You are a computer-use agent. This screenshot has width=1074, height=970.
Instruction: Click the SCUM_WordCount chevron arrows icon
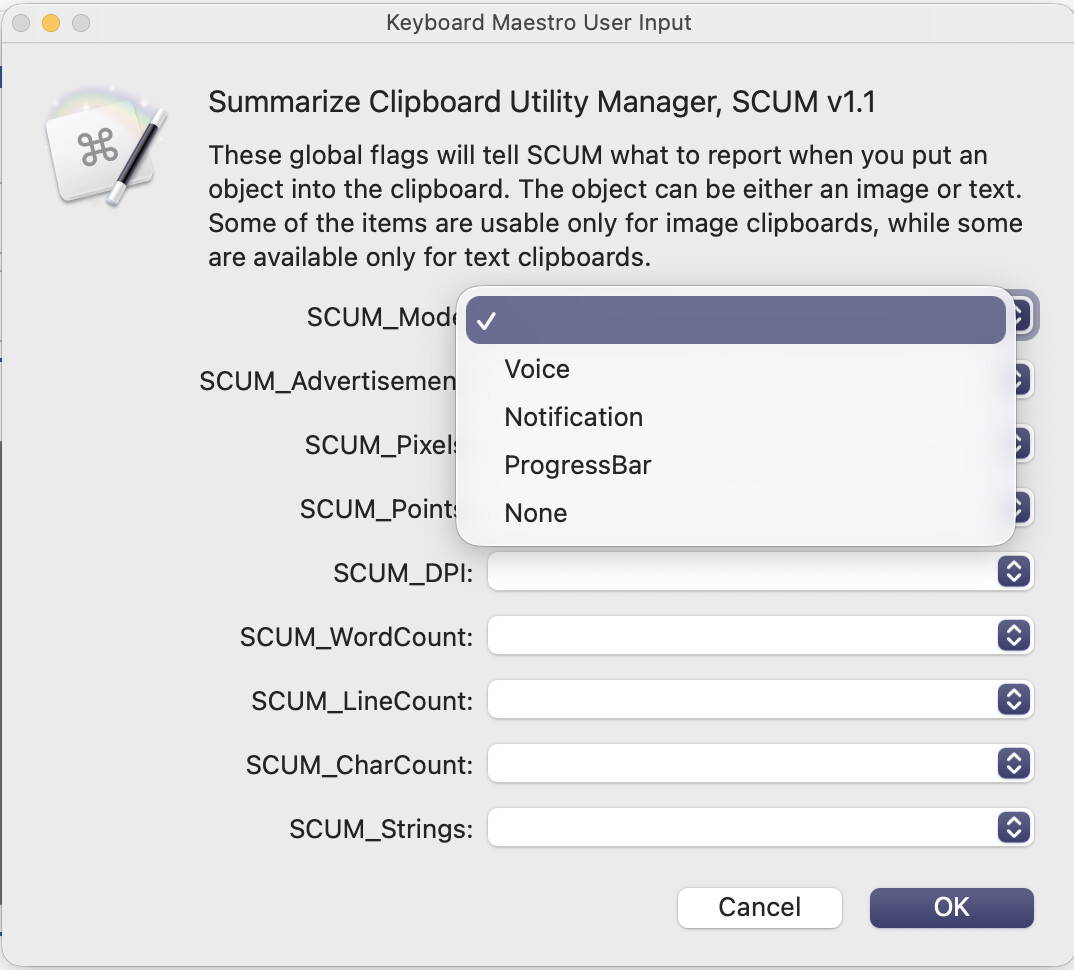click(1013, 636)
